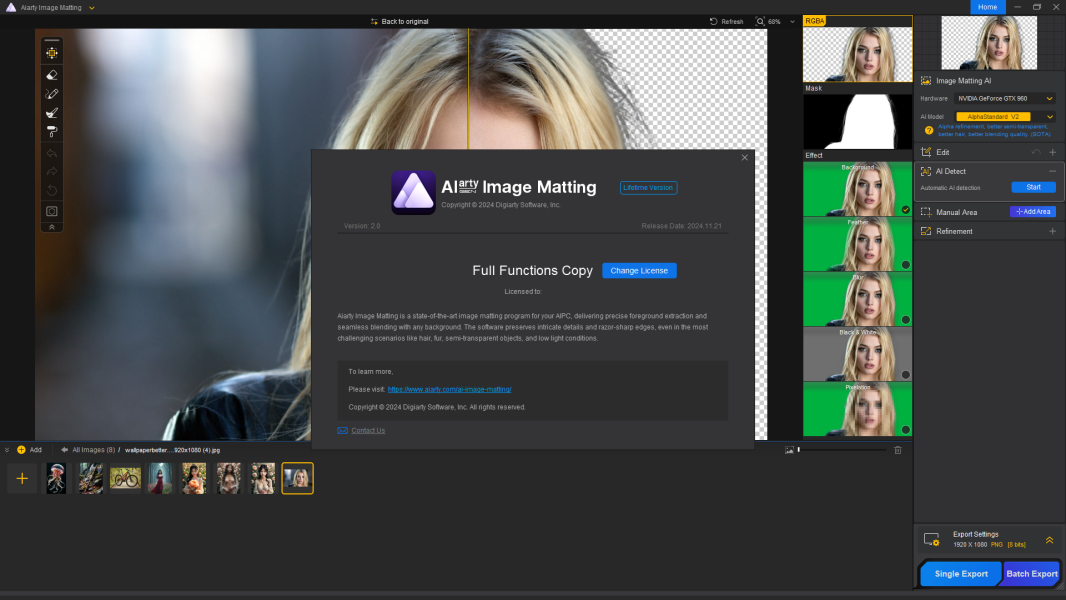Expand Export Settings with the double chevron
Image resolution: width=1066 pixels, height=600 pixels.
[1050, 540]
